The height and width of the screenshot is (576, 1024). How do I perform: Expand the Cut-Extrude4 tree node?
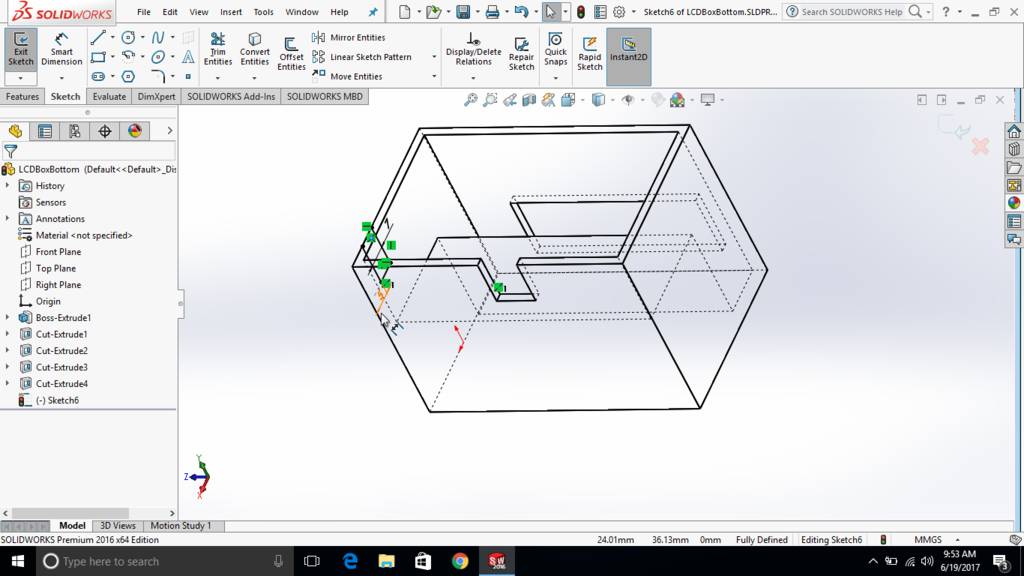[x=8, y=383]
